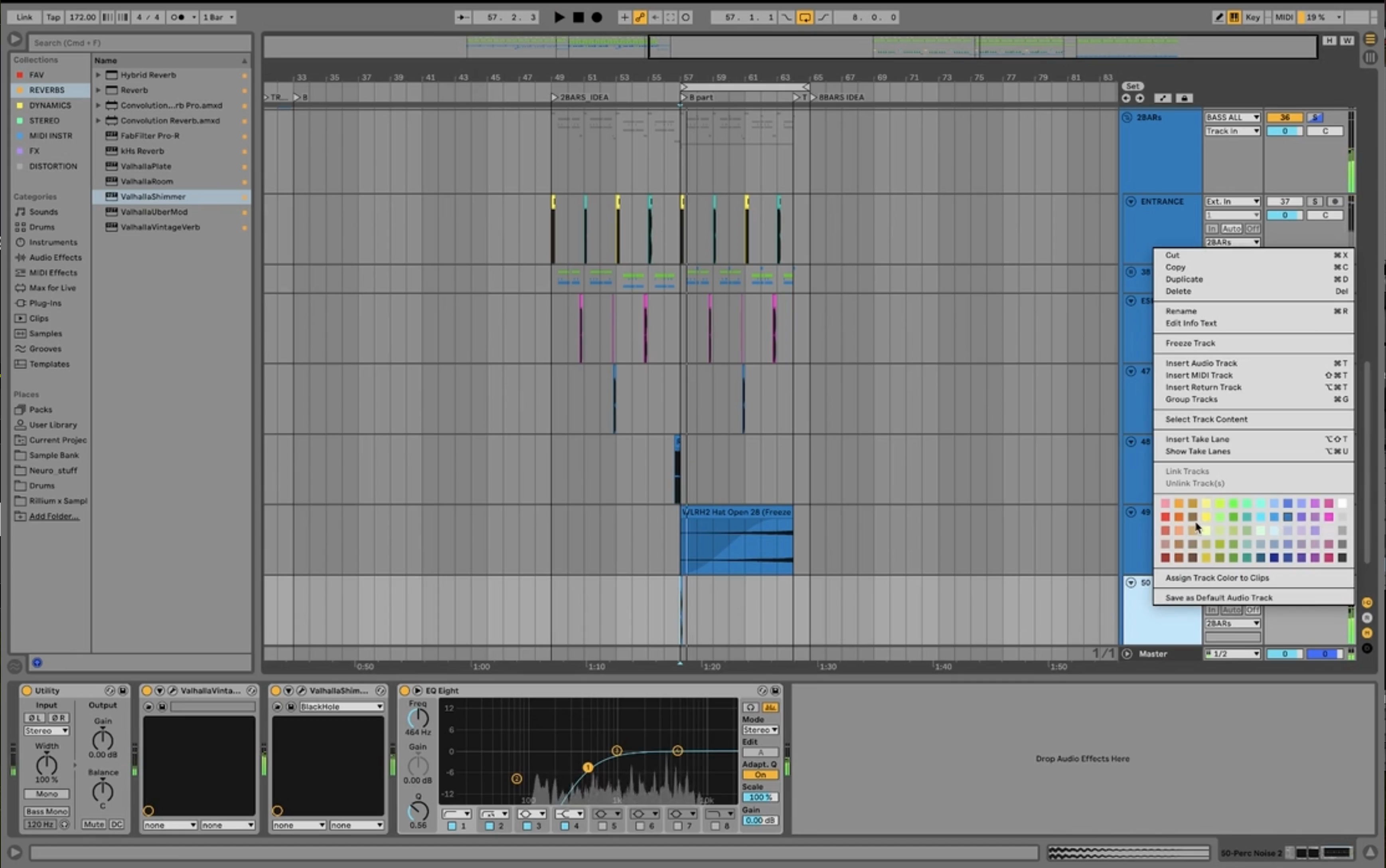Select the FAV collection
The image size is (1386, 868).
coord(37,75)
